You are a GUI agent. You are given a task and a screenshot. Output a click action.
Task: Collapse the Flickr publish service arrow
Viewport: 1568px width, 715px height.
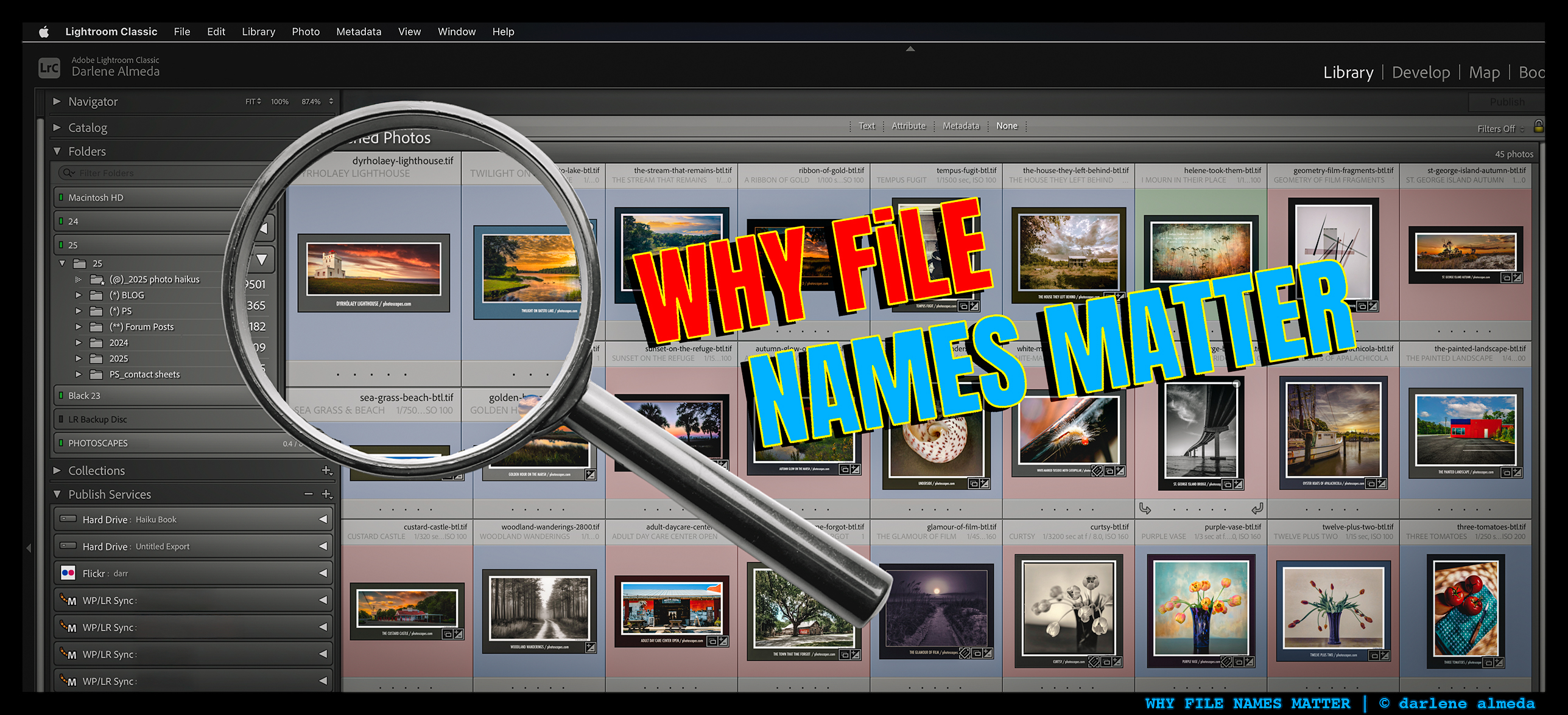323,573
